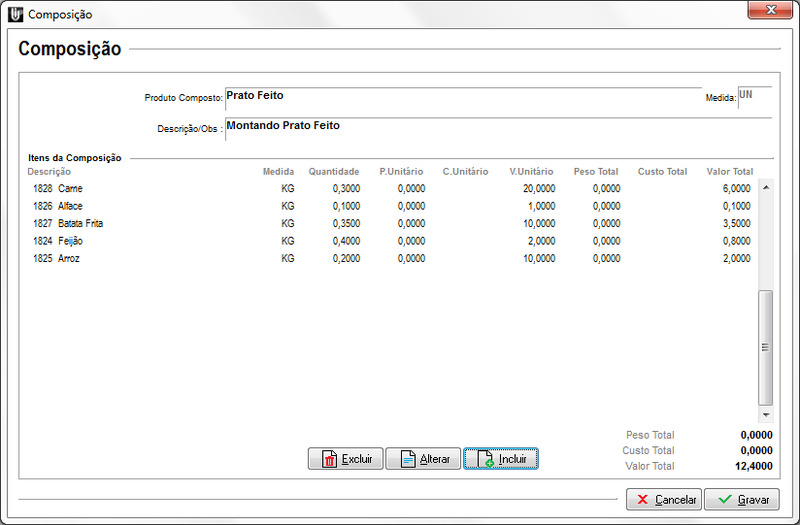Click the application icon in title bar
This screenshot has height=525, width=800.
point(15,14)
